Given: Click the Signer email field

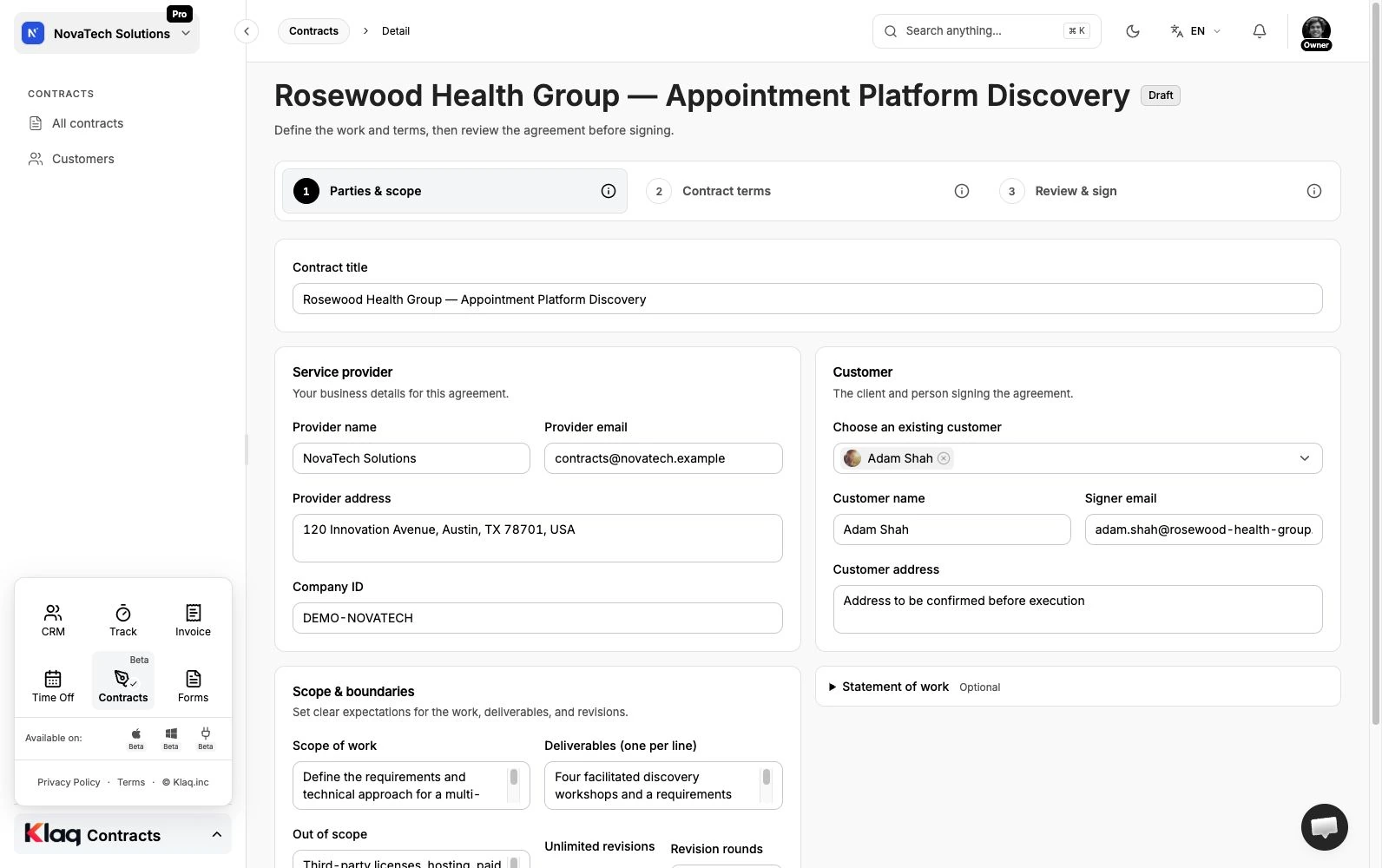Looking at the screenshot, I should (1203, 529).
